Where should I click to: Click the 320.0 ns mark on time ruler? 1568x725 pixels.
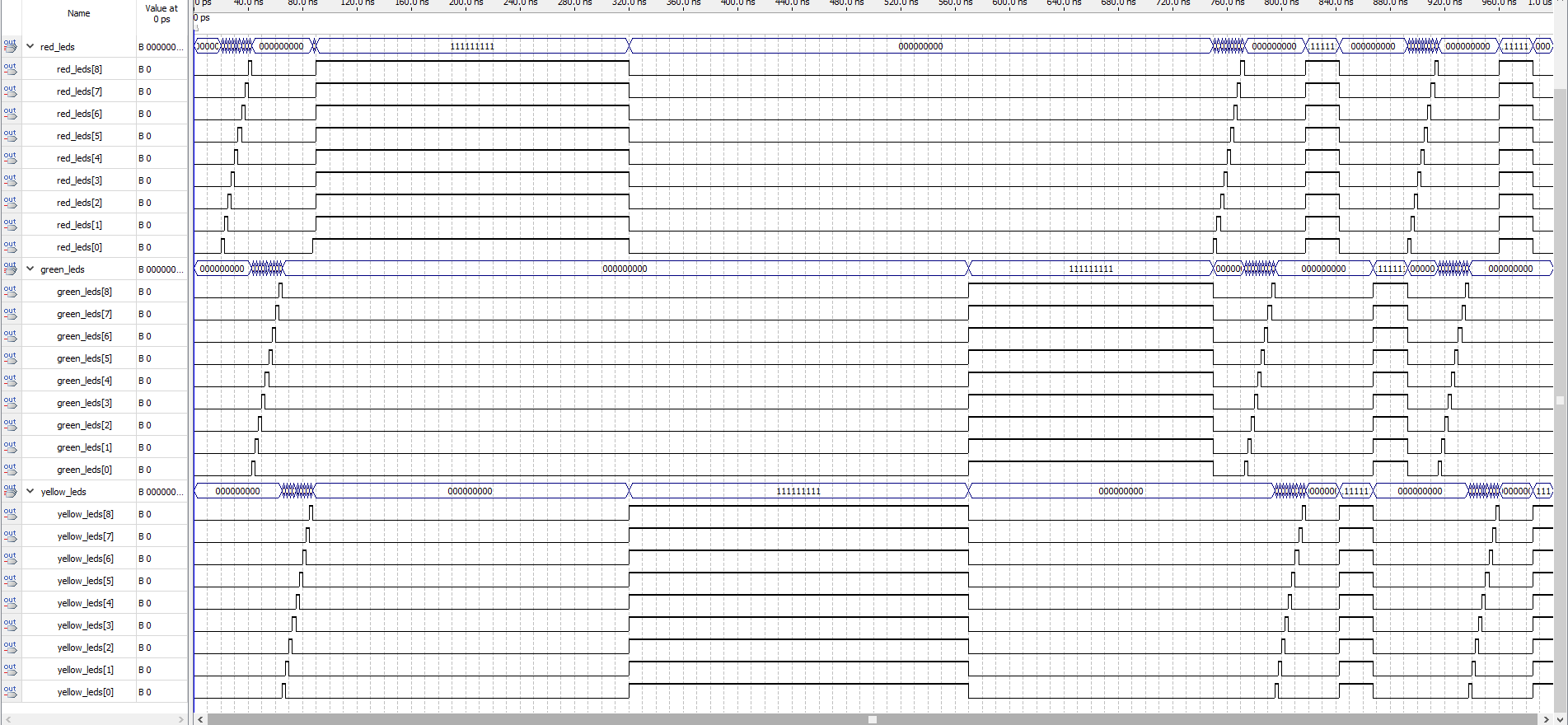click(x=630, y=3)
